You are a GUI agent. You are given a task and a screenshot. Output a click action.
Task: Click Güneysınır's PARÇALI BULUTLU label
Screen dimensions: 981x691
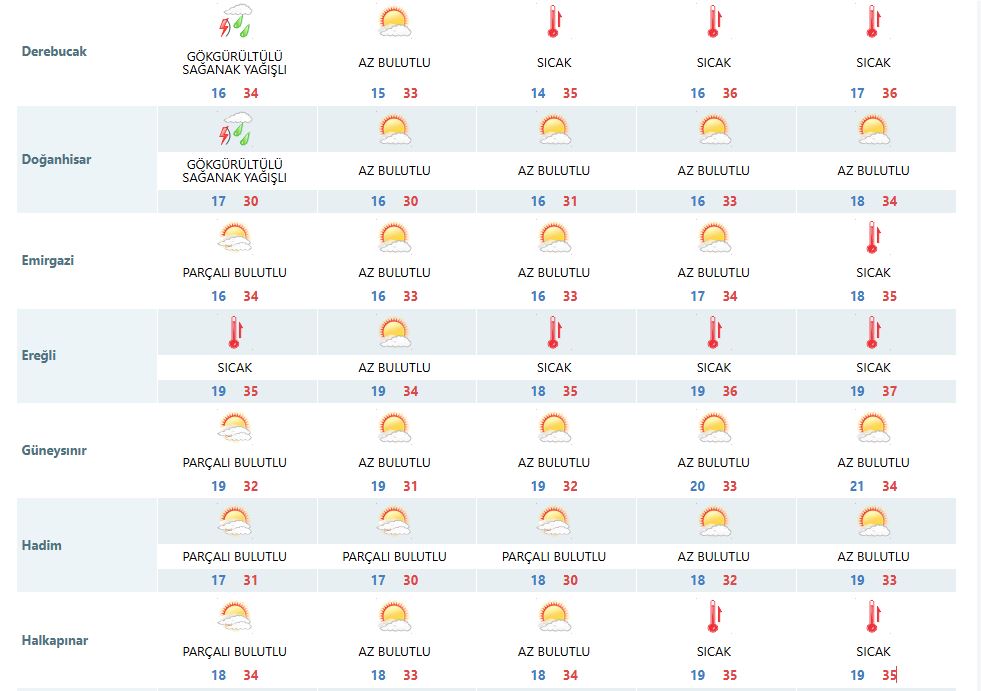pos(235,463)
